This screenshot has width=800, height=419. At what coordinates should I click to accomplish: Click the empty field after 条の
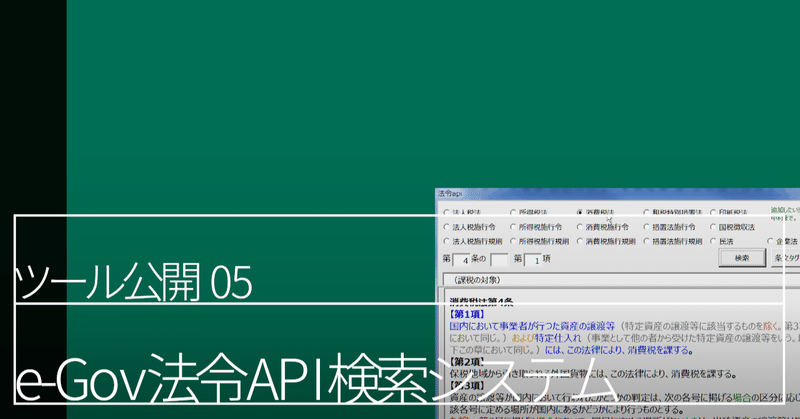coord(498,260)
